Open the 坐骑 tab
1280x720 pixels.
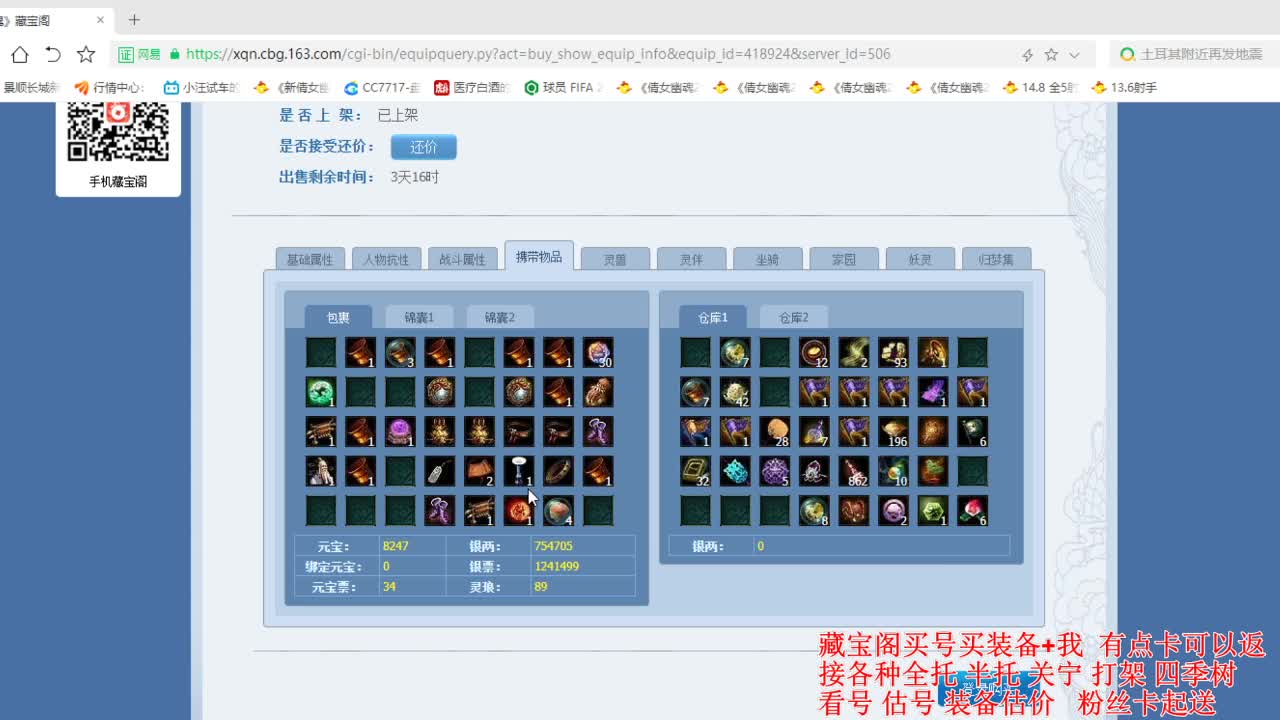[767, 258]
